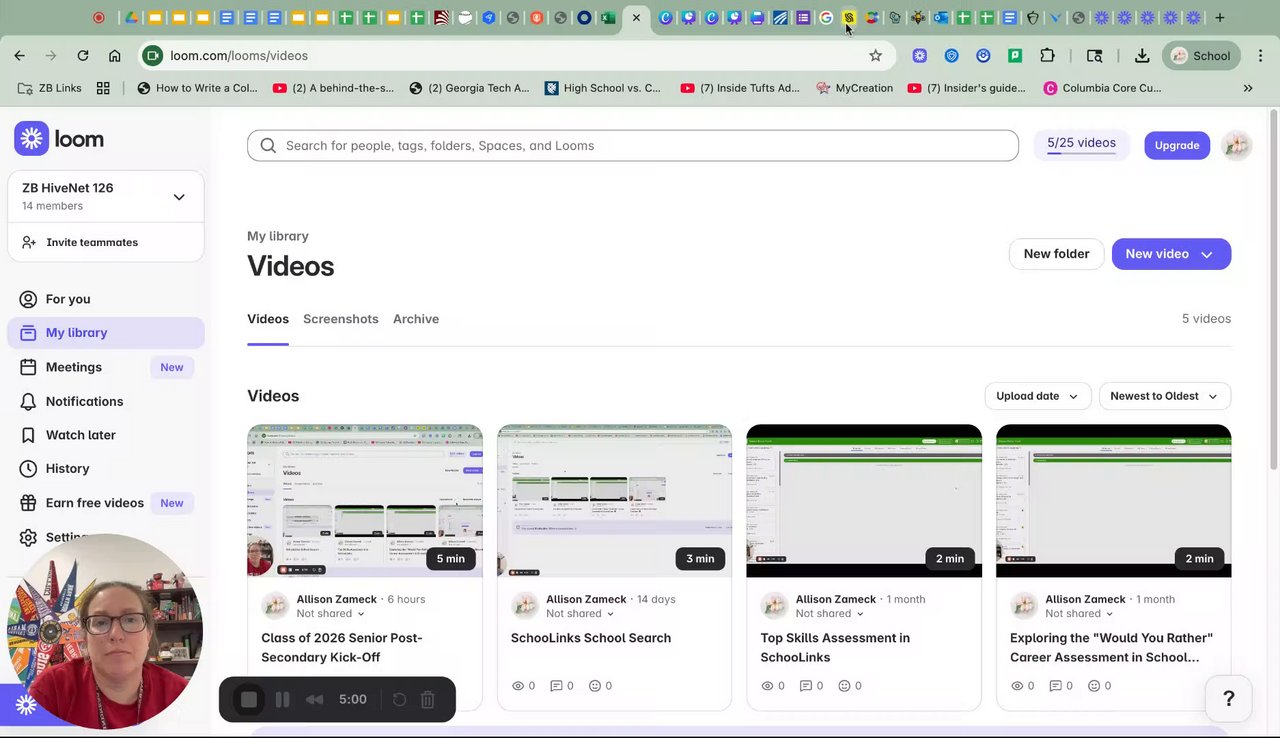The image size is (1280, 738).
Task: Expand the ZB HiveNet 126 workspace switcher
Action: pyautogui.click(x=105, y=196)
